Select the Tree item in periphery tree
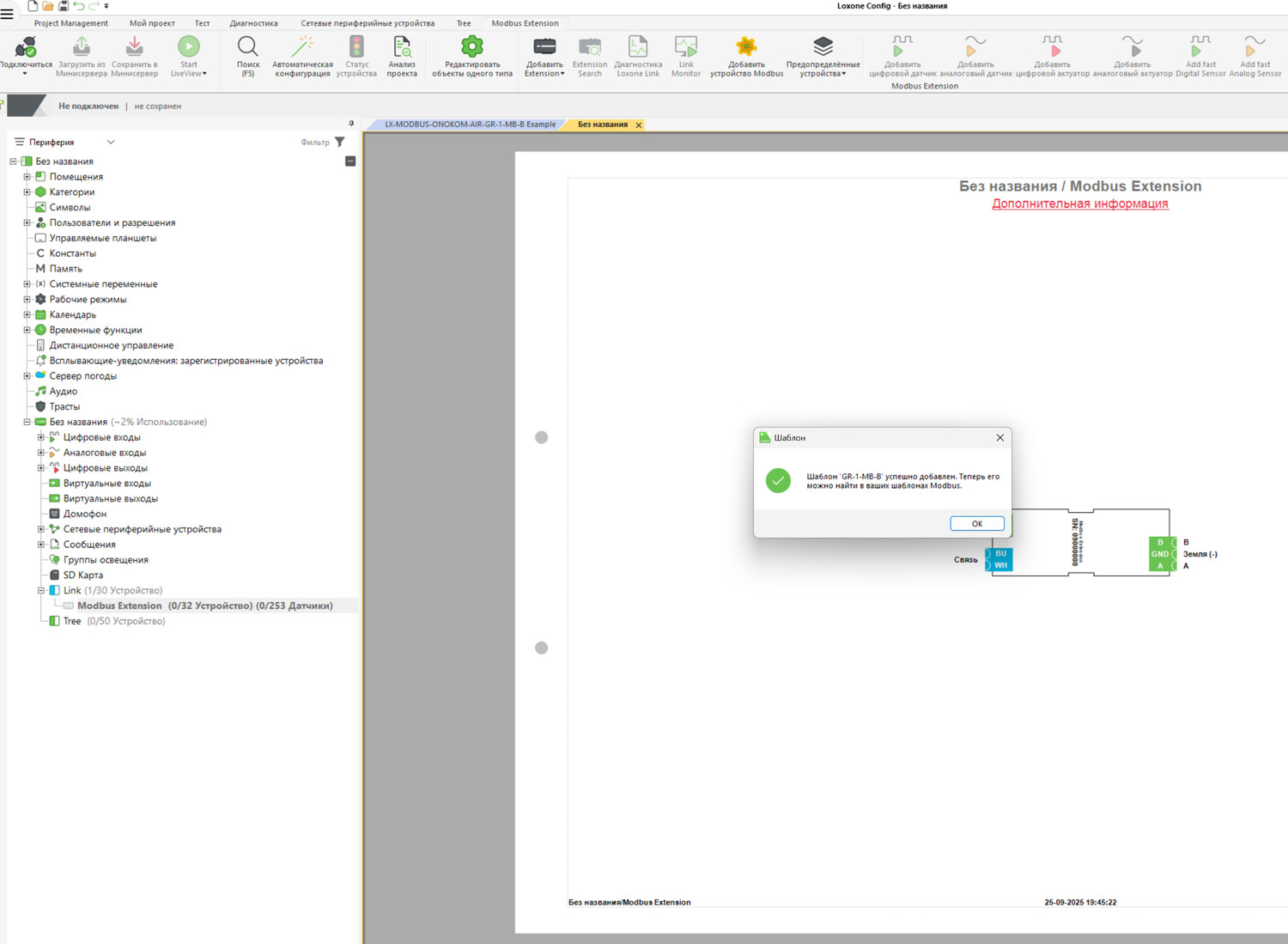This screenshot has width=1288, height=944. coord(72,621)
